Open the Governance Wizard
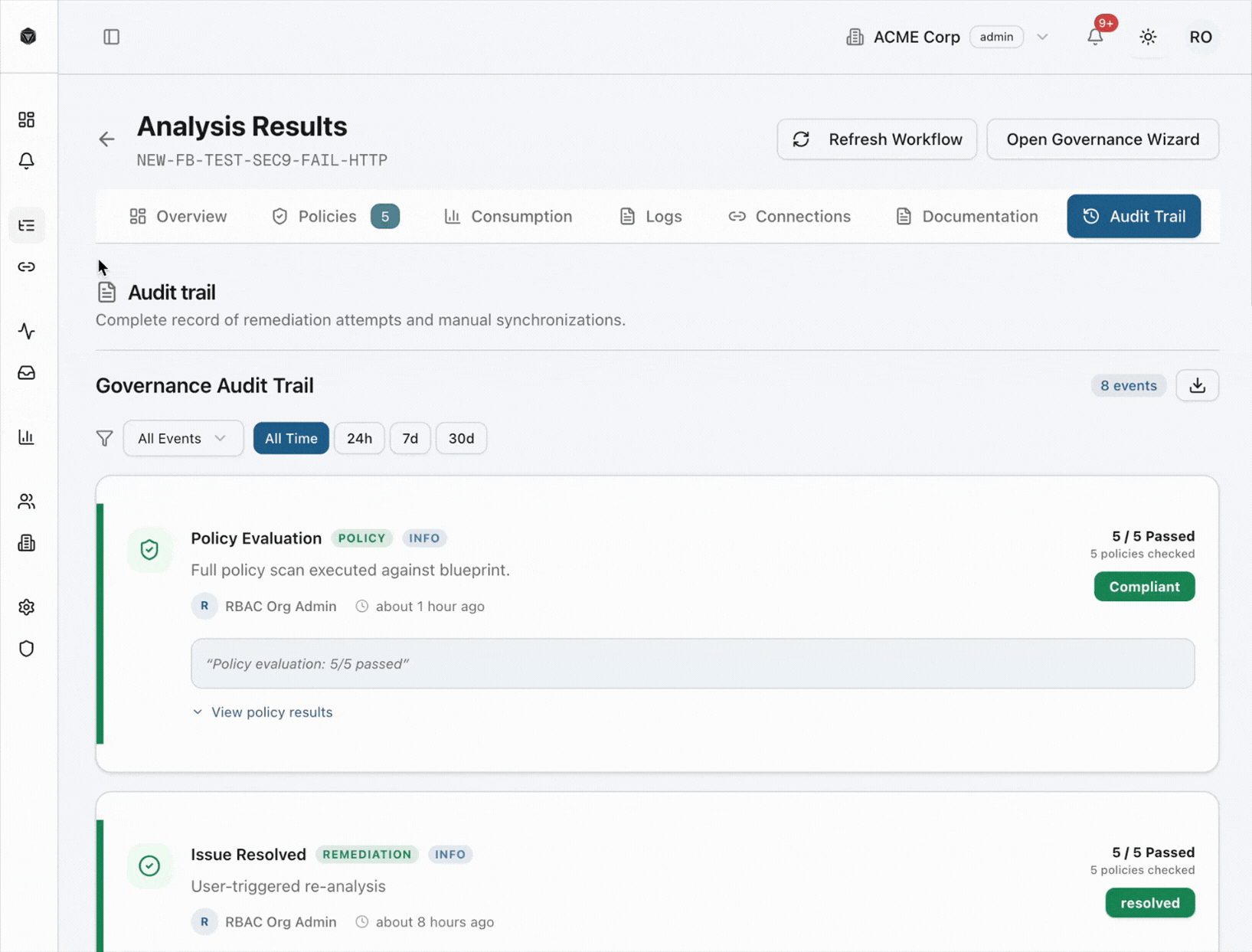Screen dimensions: 1252x952 (1103, 139)
